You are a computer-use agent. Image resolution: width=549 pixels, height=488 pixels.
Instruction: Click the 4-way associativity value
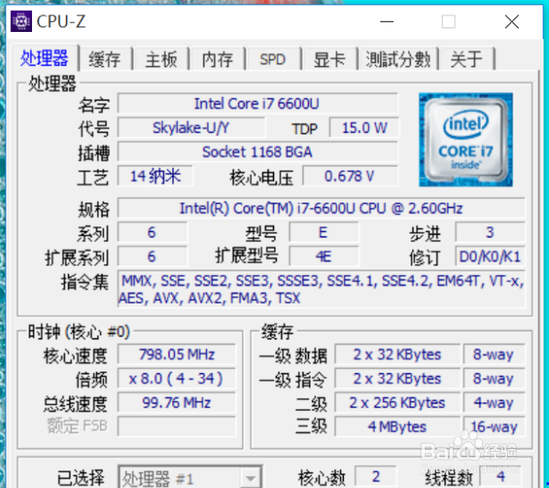[x=494, y=403]
